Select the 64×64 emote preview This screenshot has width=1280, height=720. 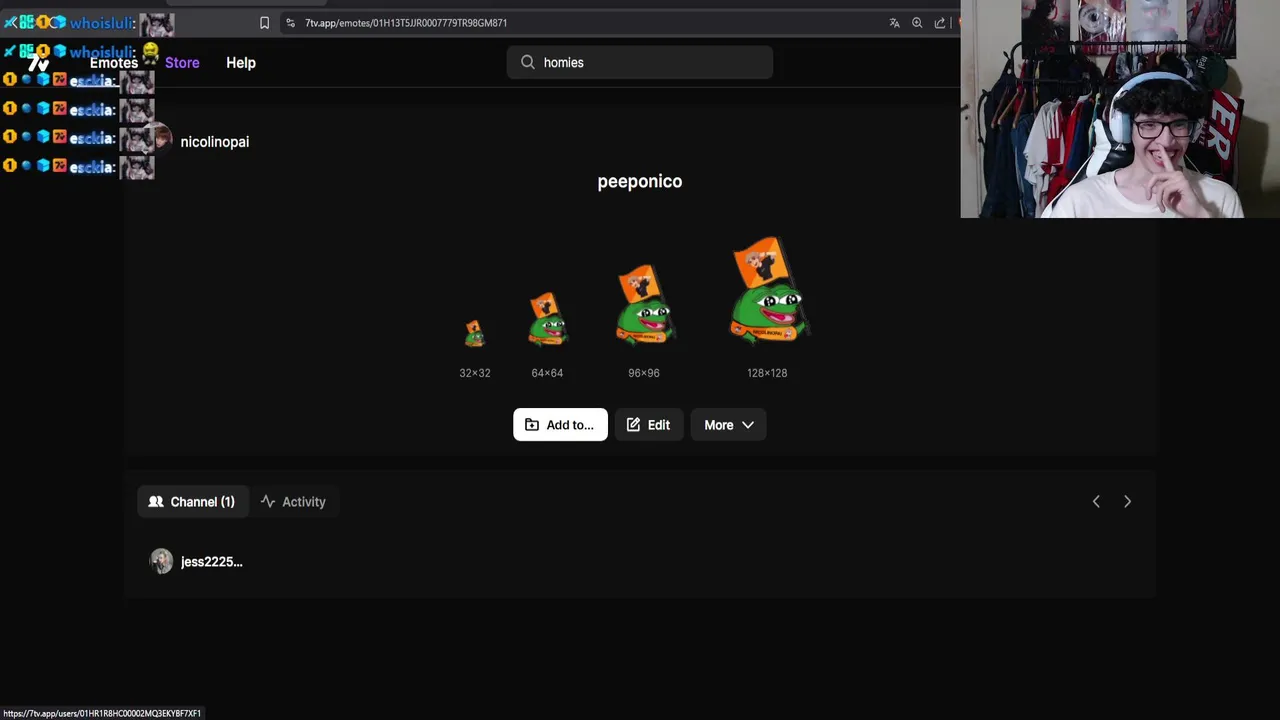point(547,319)
